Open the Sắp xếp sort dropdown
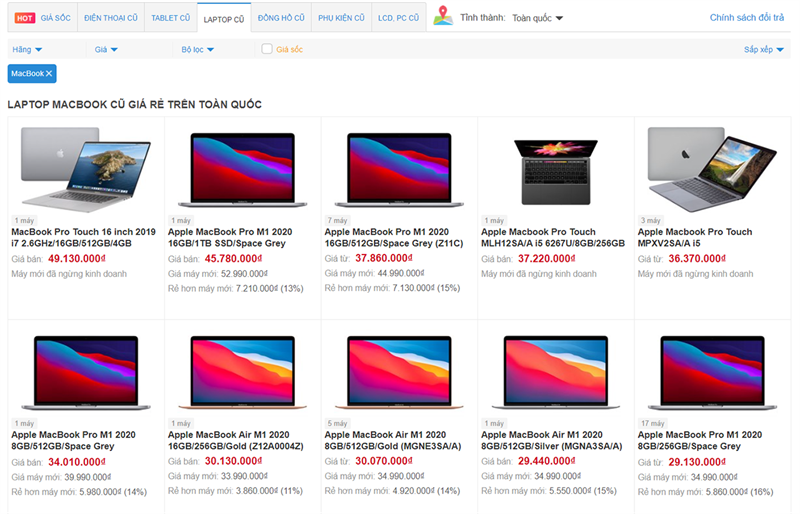This screenshot has width=800, height=514. [x=763, y=50]
